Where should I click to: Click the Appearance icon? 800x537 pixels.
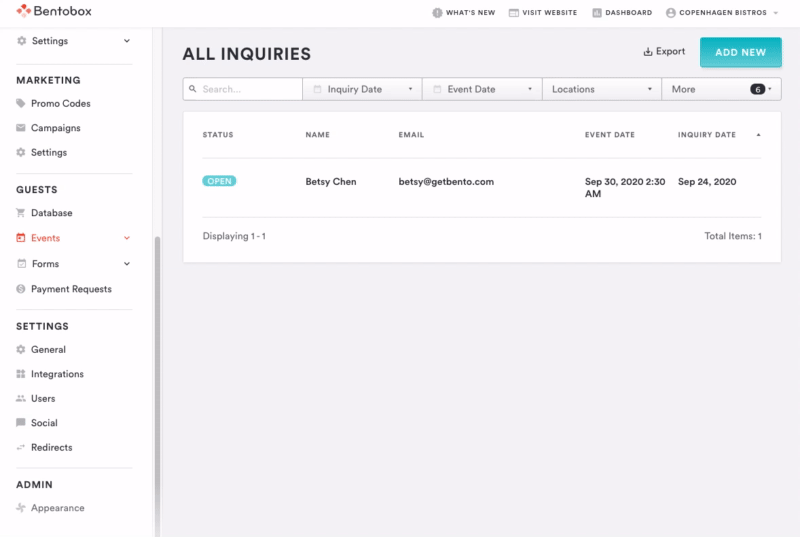[20, 507]
